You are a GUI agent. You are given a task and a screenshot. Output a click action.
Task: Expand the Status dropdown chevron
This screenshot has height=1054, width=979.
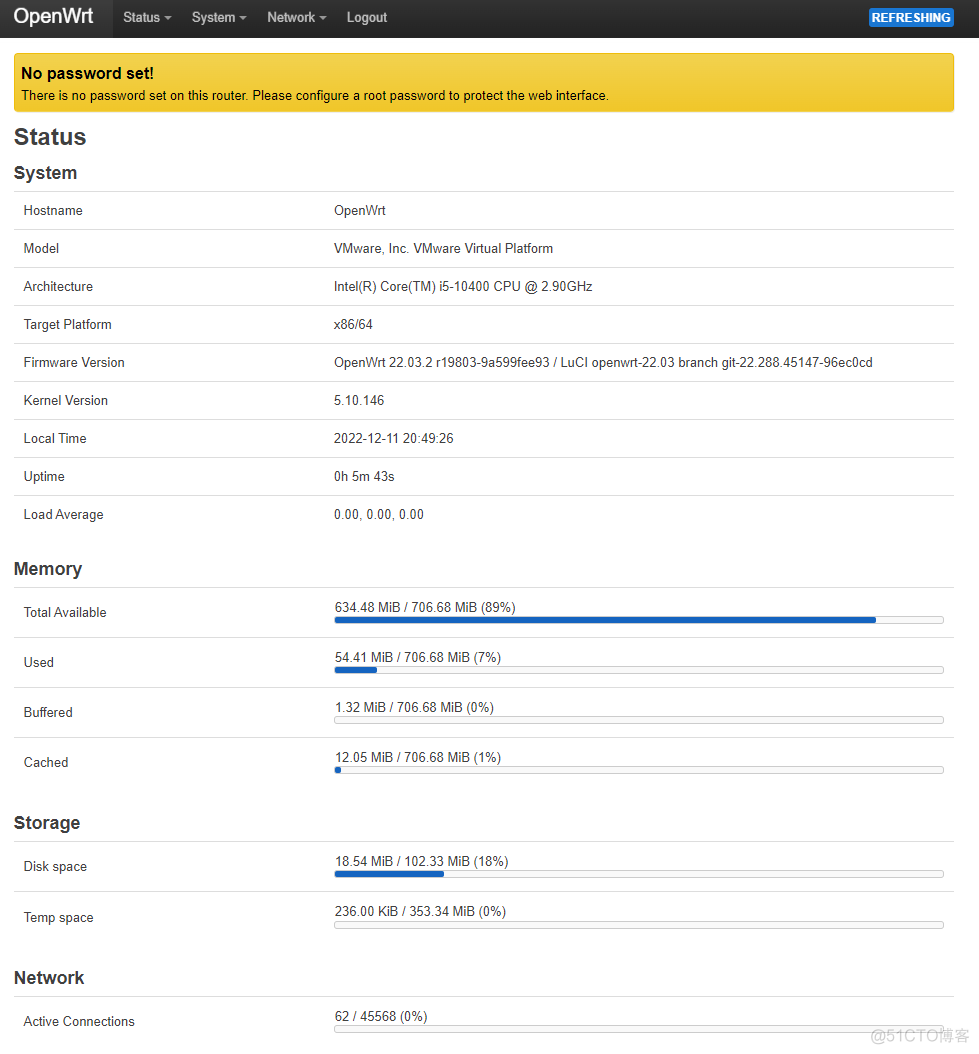(x=166, y=19)
